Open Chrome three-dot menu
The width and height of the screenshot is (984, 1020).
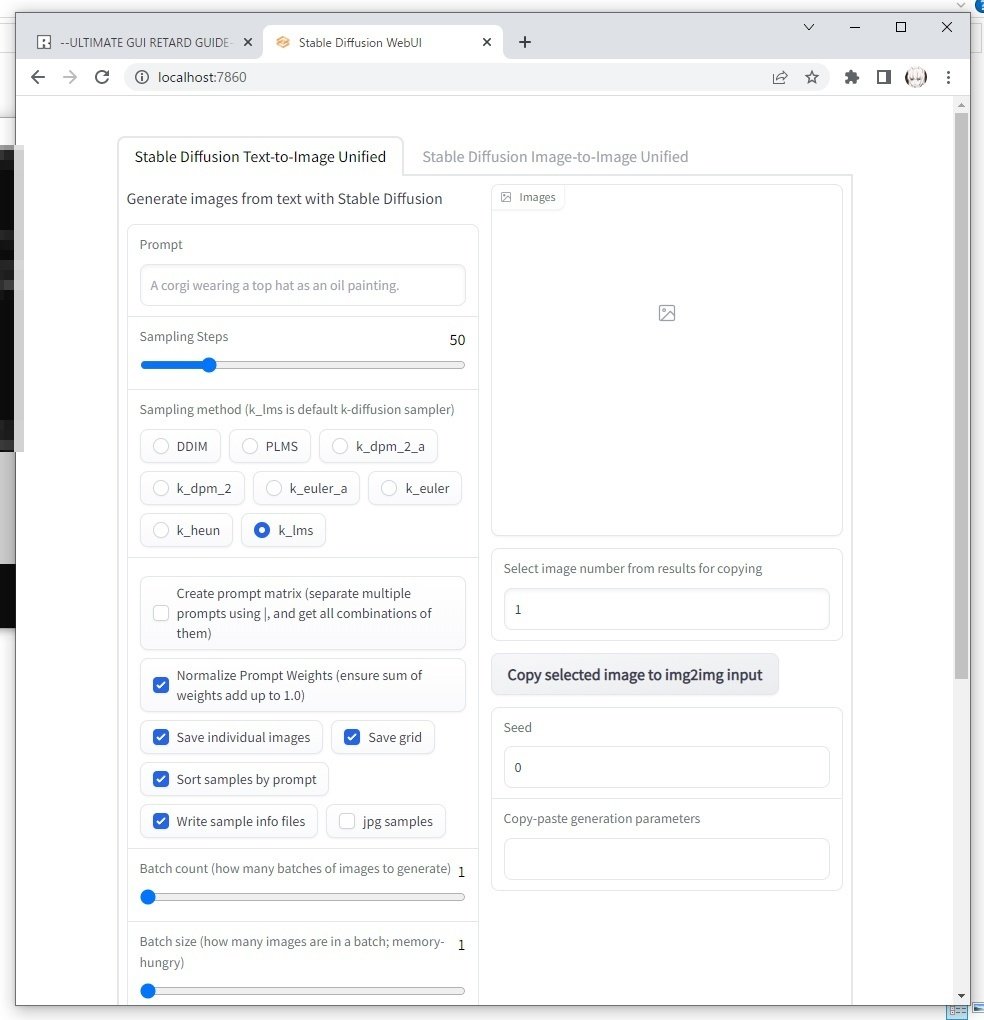click(x=948, y=77)
